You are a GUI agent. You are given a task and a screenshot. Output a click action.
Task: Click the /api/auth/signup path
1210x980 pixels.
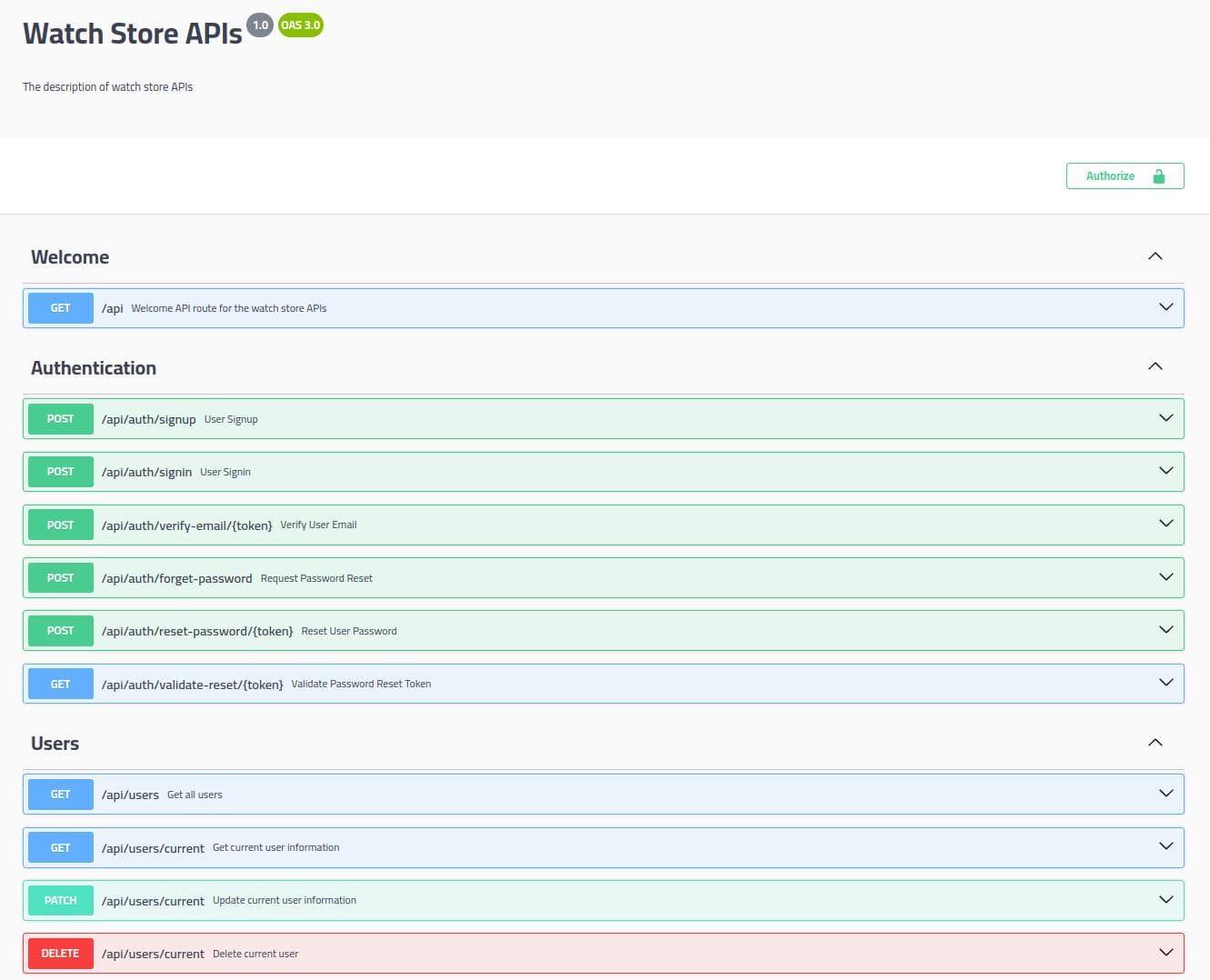point(149,419)
